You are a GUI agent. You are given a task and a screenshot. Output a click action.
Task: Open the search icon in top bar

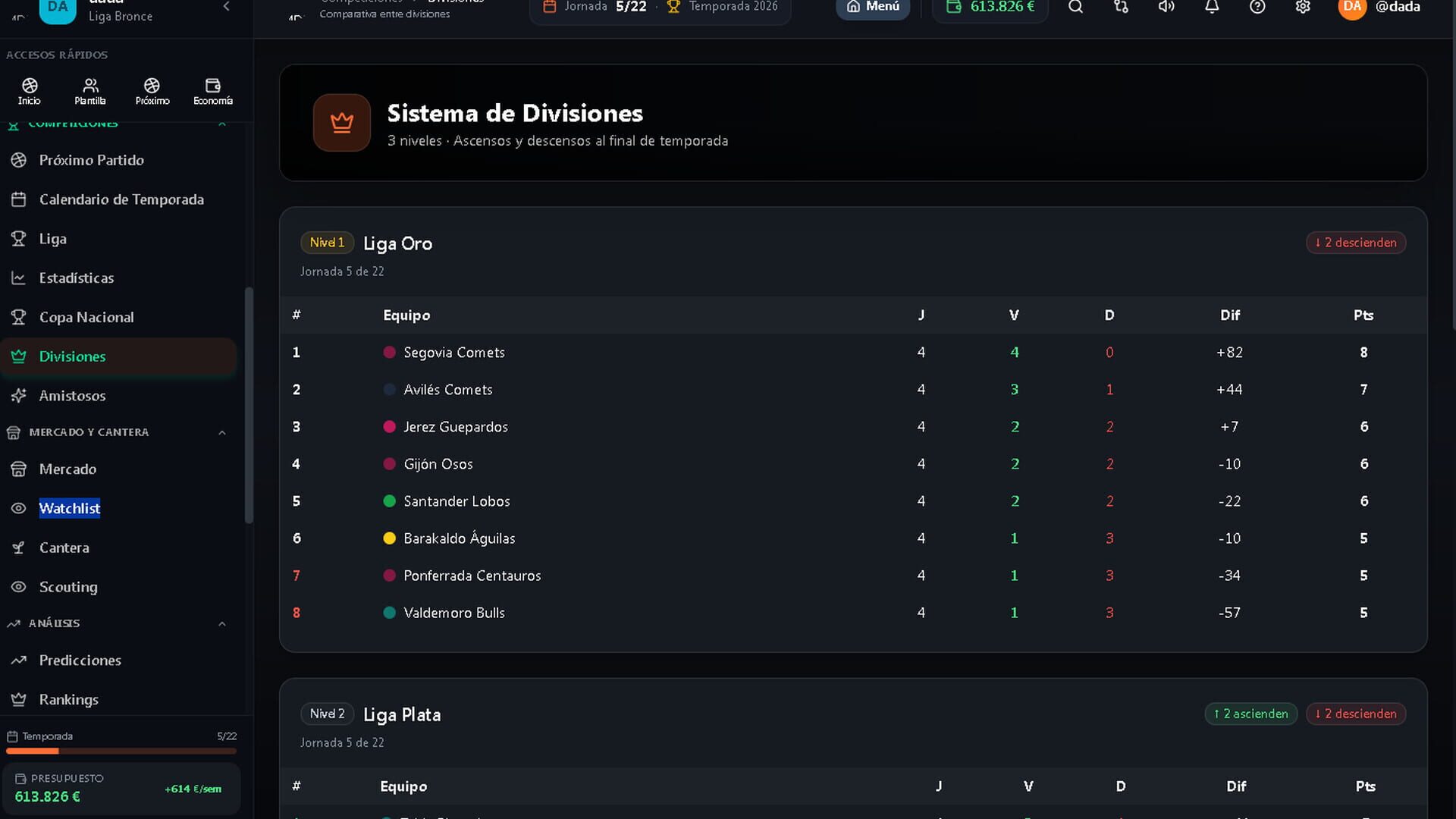(1075, 7)
